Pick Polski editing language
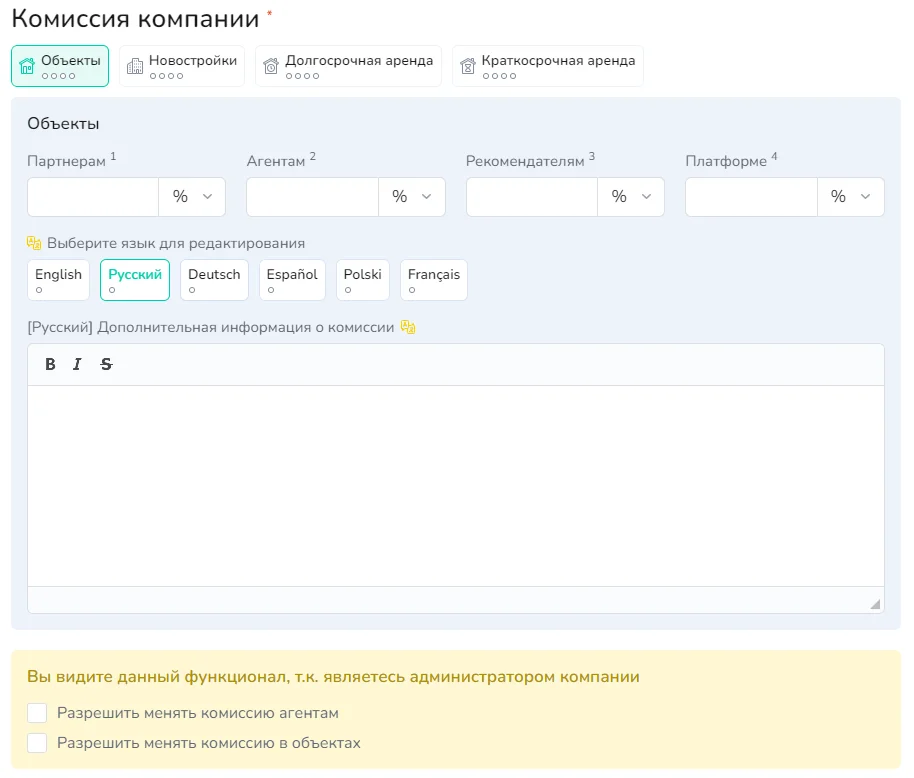Image resolution: width=914 pixels, height=778 pixels. (x=363, y=280)
